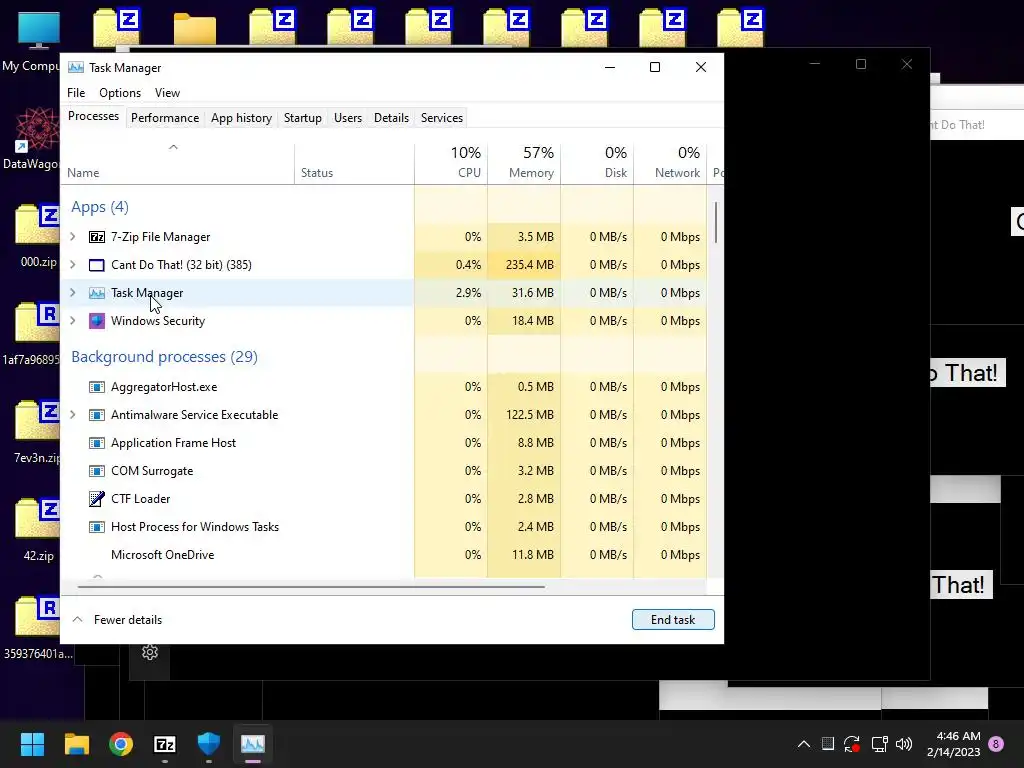The width and height of the screenshot is (1024, 768).
Task: Click the Cant Do That! process icon
Action: [x=97, y=265]
